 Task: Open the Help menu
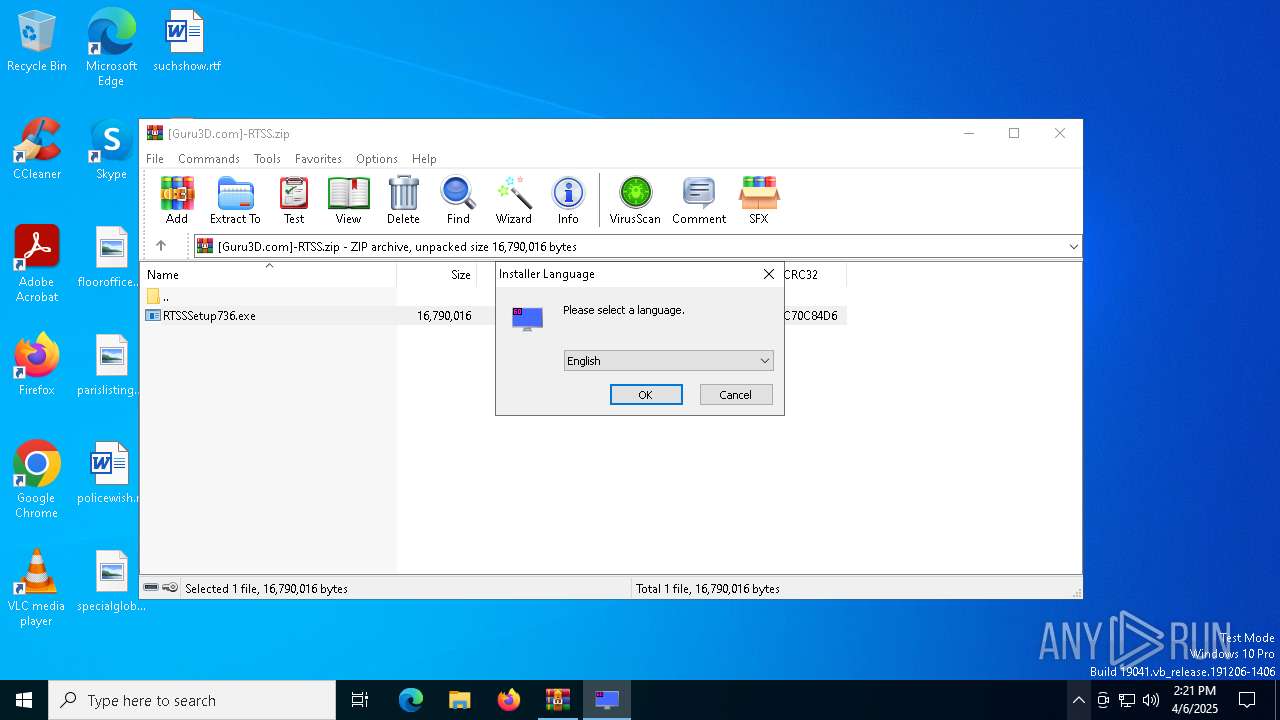[424, 159]
